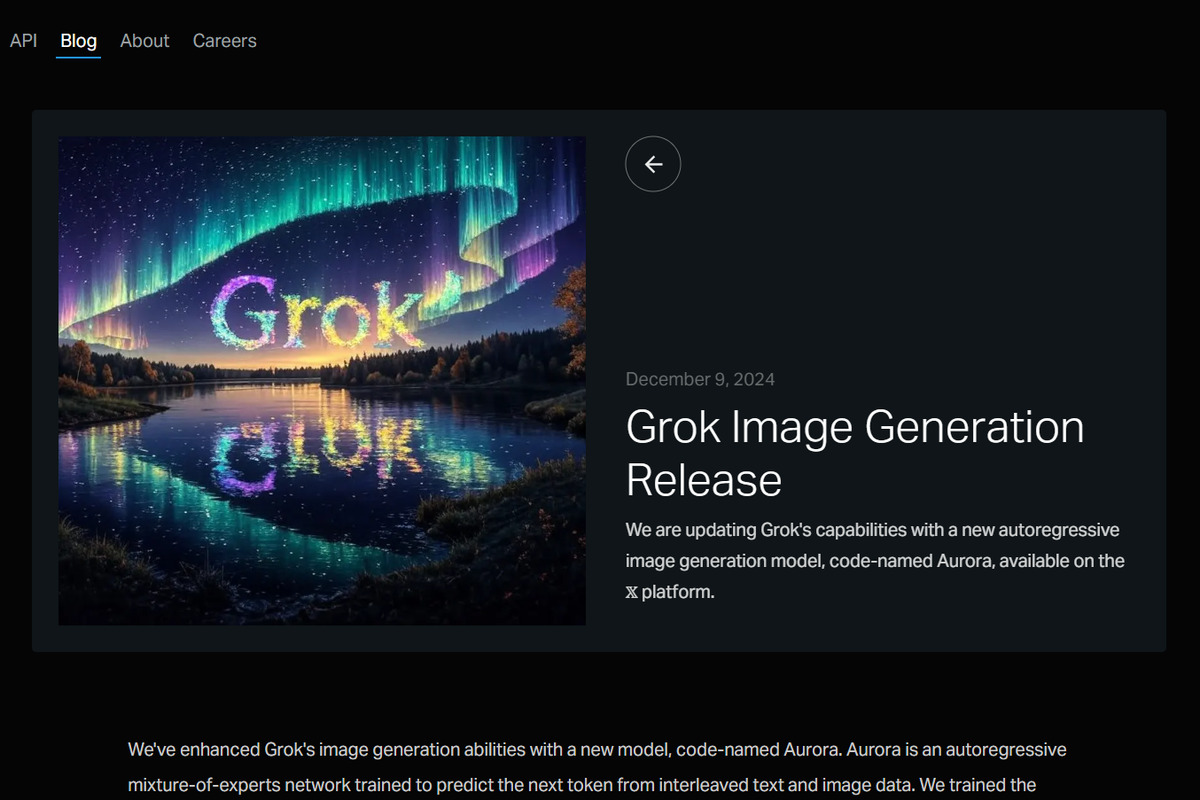Open the Careers navigation link
Screen dimensions: 1200x800
(224, 41)
